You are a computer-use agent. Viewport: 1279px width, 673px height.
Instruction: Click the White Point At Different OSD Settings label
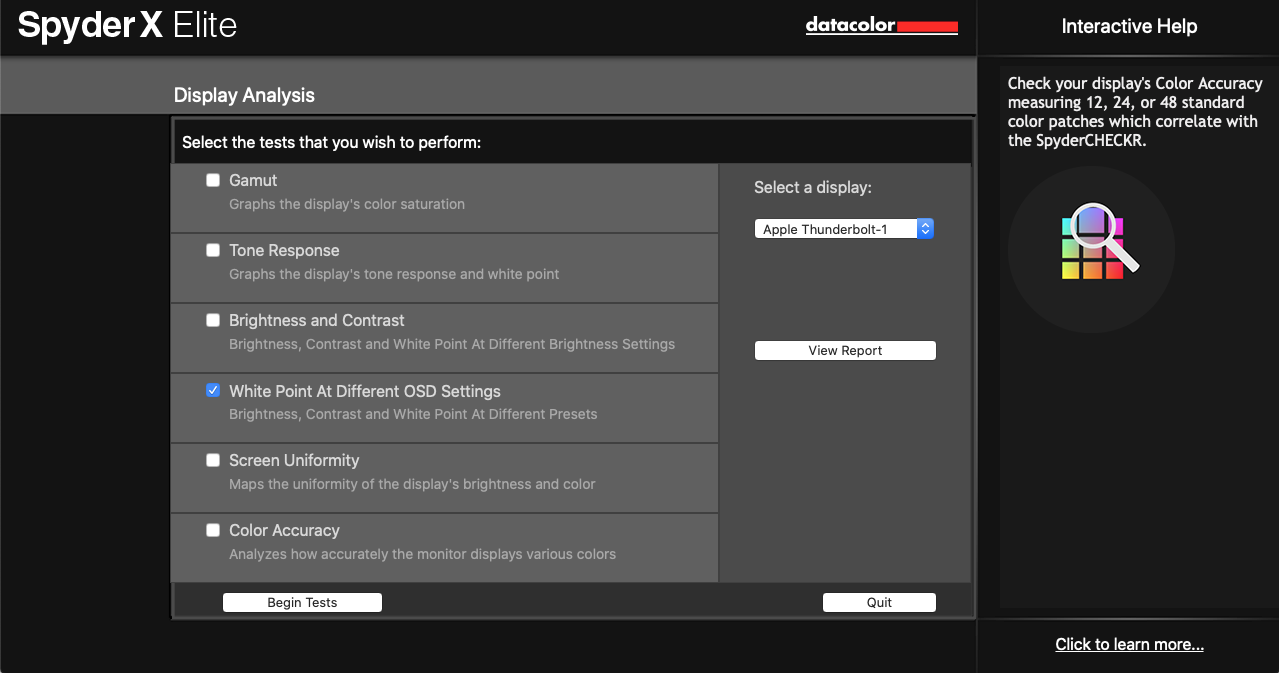365,391
